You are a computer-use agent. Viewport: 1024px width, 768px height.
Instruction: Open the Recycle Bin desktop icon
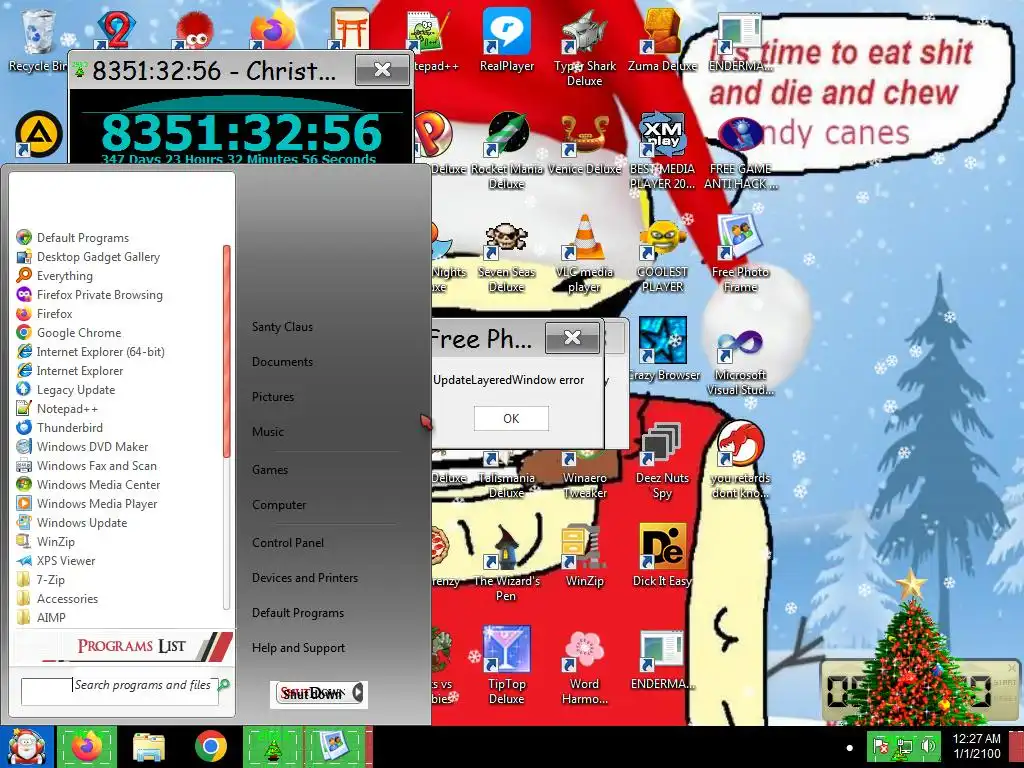pos(37,40)
